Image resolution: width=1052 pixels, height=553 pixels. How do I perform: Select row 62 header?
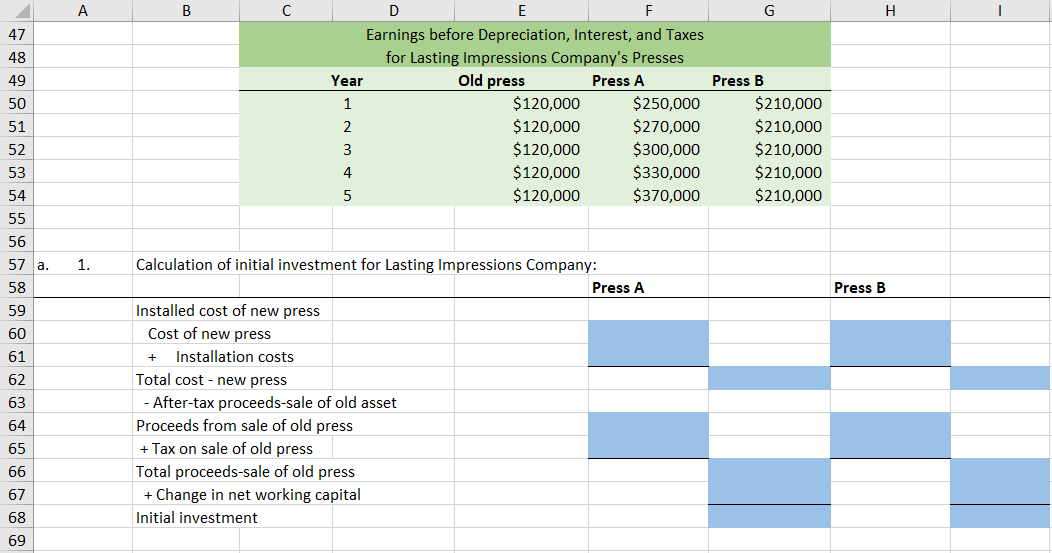tap(17, 379)
